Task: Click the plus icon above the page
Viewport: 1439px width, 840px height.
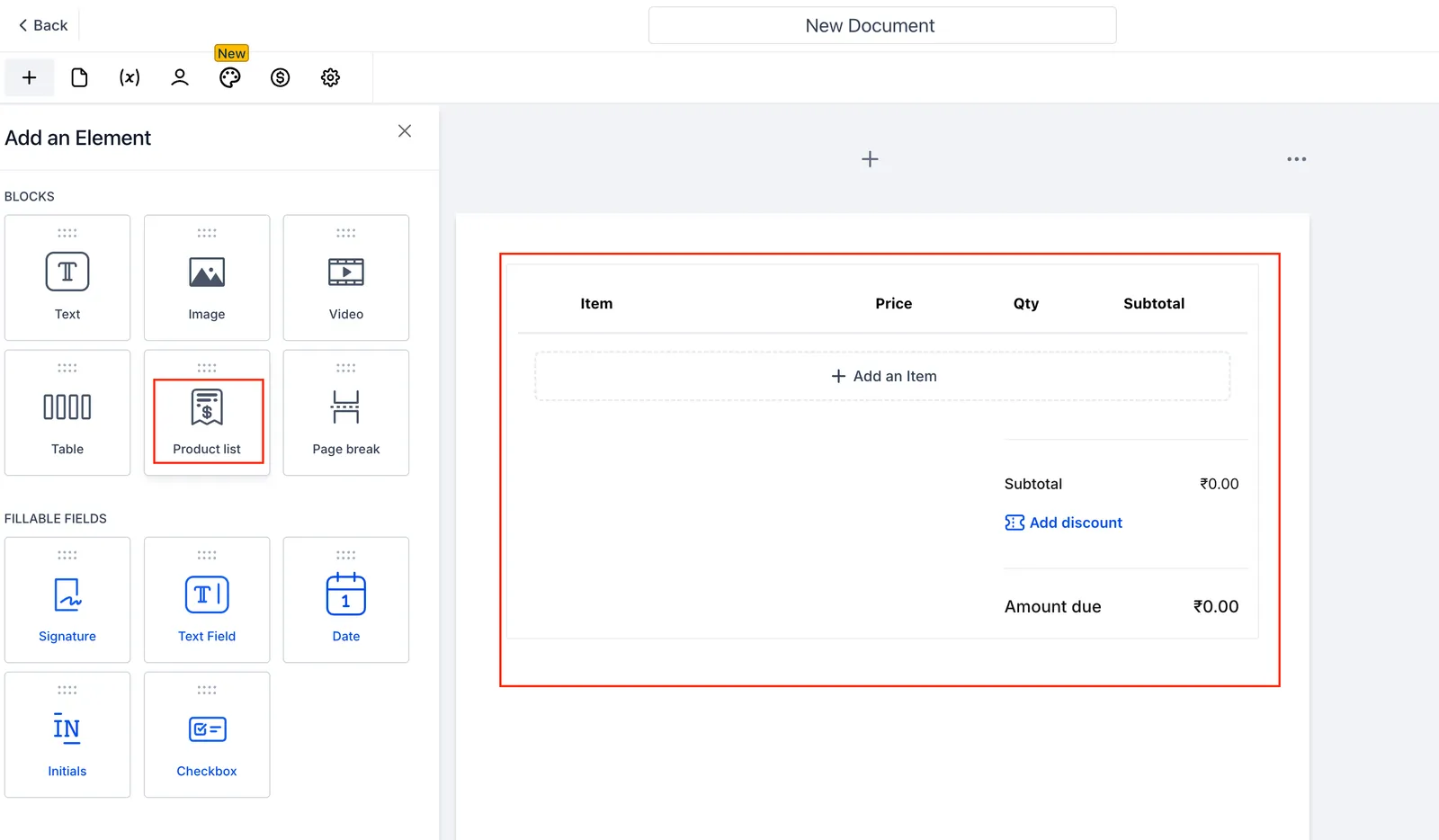Action: click(870, 159)
